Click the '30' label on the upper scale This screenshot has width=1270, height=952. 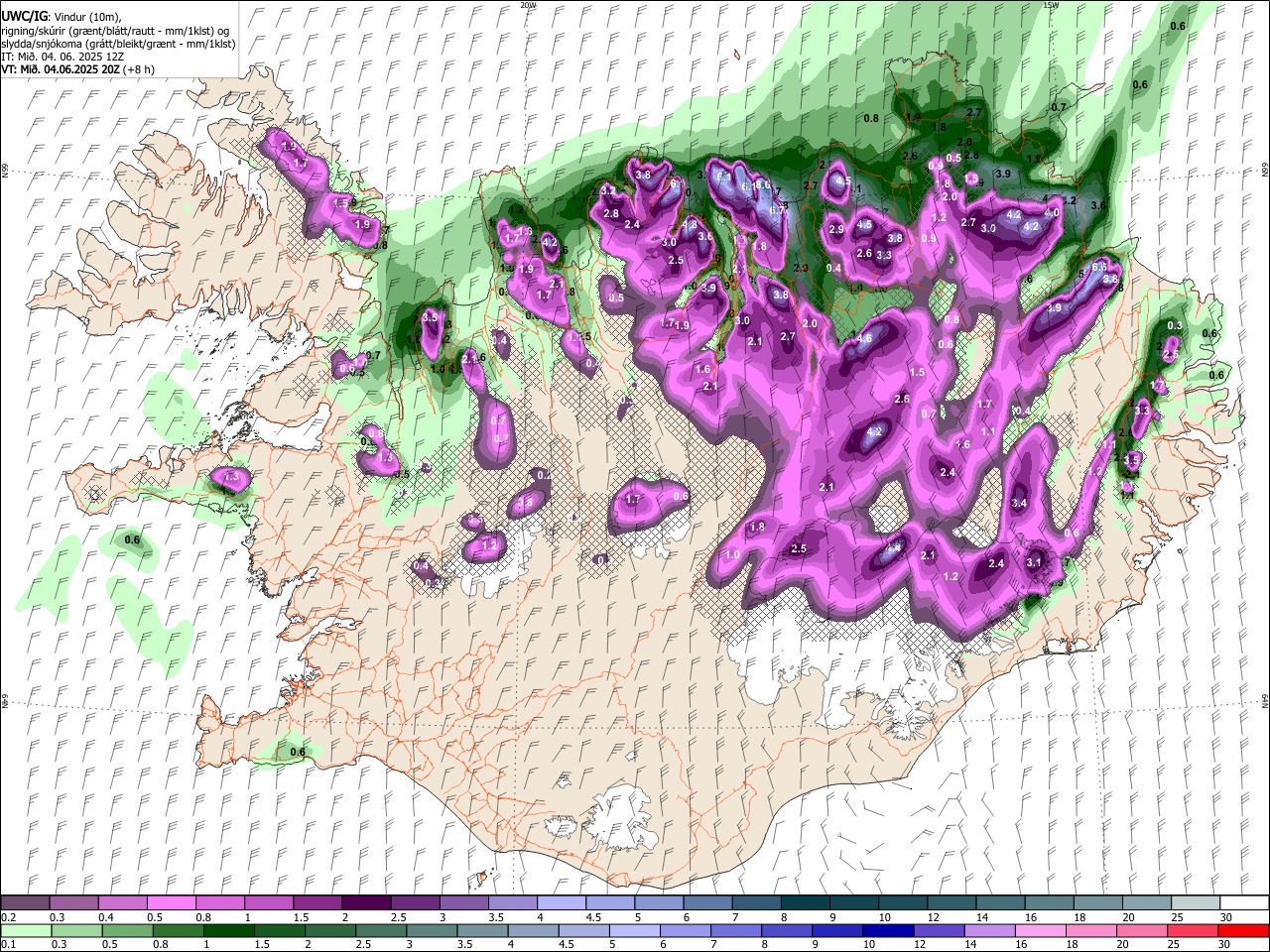click(x=1225, y=917)
